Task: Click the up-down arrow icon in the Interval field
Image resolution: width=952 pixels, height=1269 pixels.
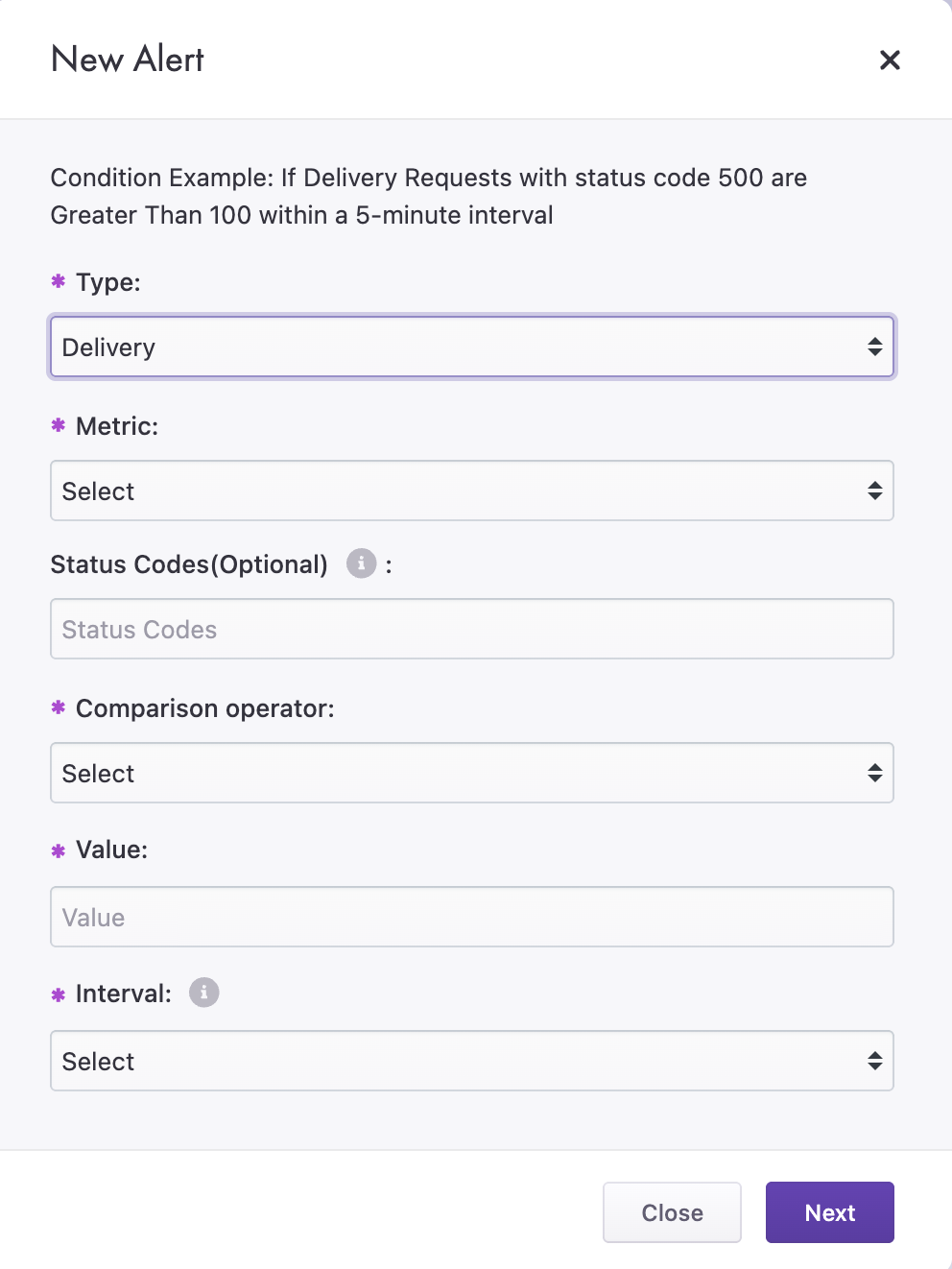Action: click(874, 1061)
